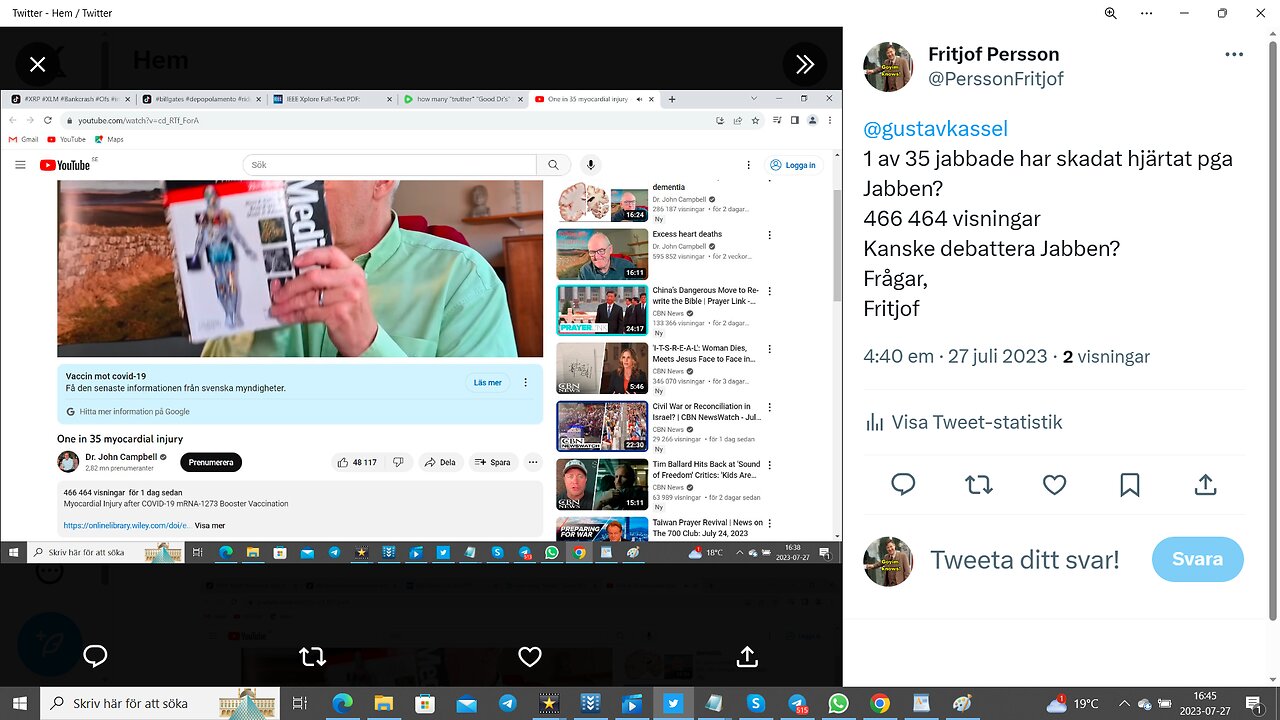This screenshot has height=720, width=1280.
Task: Close the tweet image viewer
Action: tap(37, 64)
